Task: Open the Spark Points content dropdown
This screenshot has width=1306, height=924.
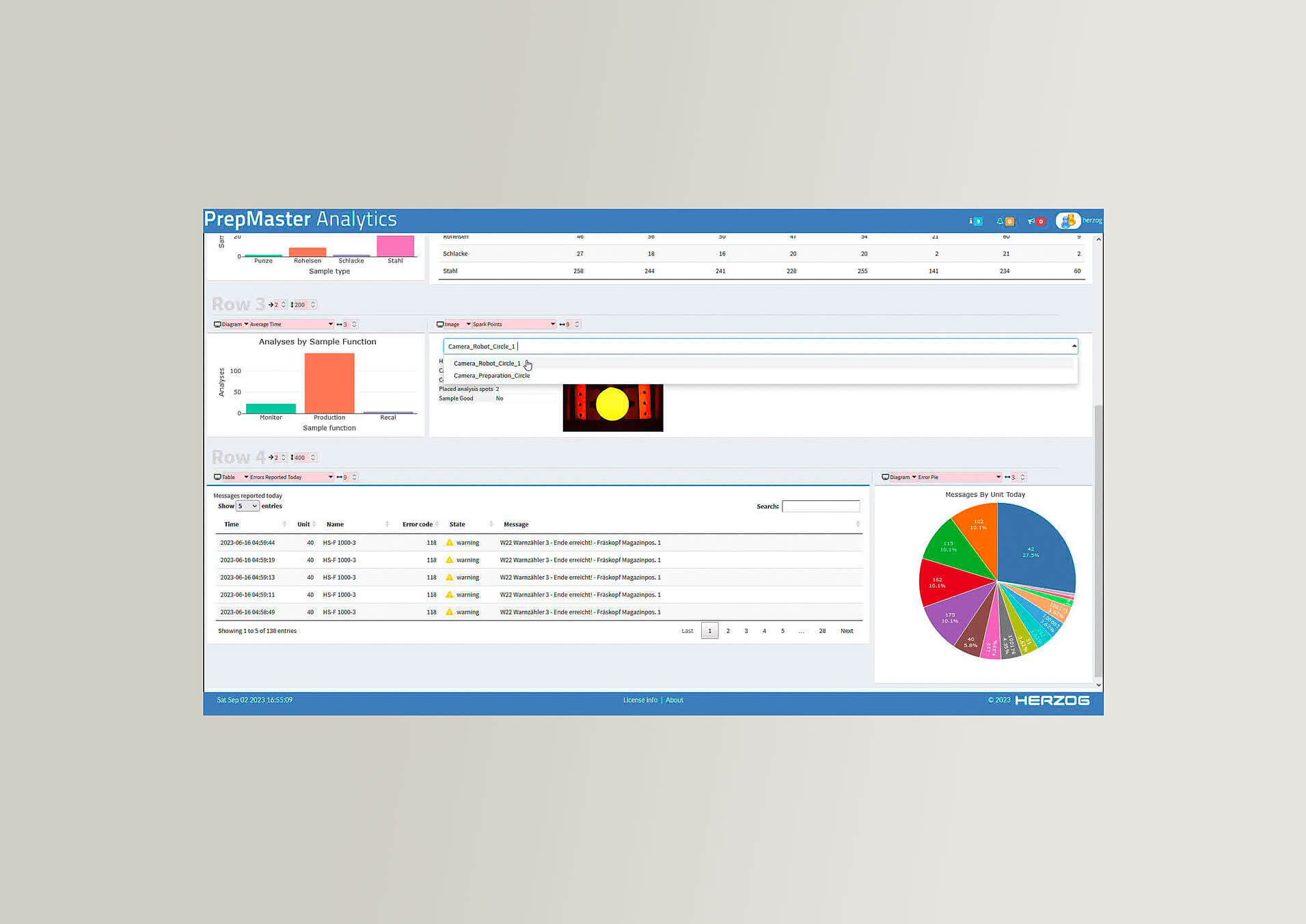Action: tap(514, 325)
